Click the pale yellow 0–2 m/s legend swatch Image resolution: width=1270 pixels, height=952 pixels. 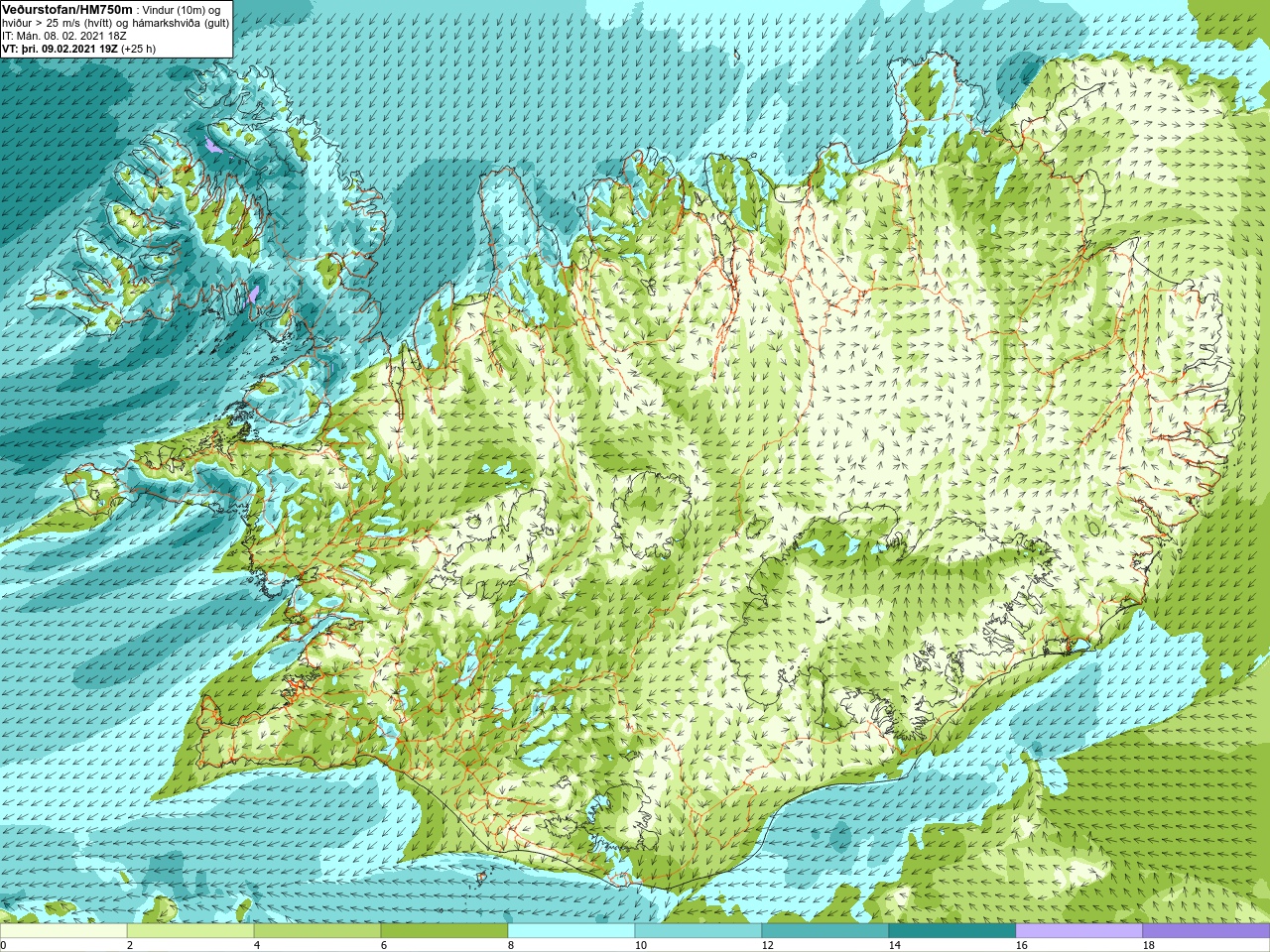(63, 931)
